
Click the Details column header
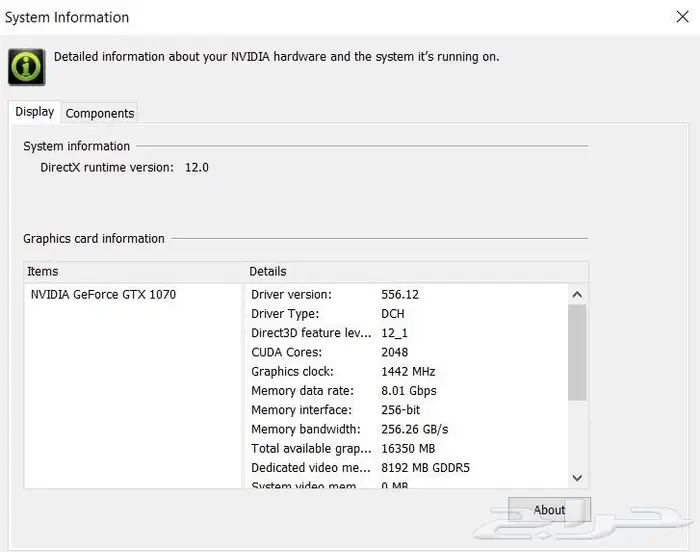coord(268,271)
